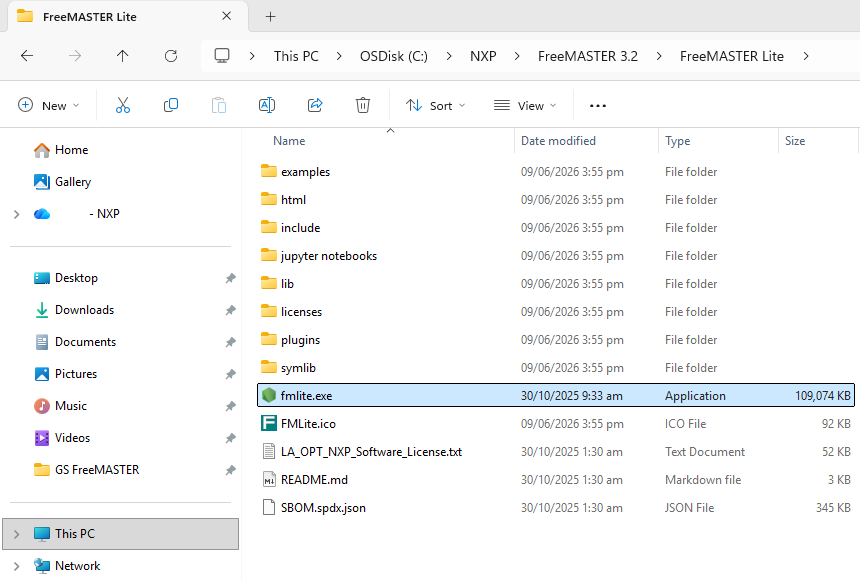The width and height of the screenshot is (860, 582).
Task: Open the See more ellipsis menu
Action: (x=598, y=106)
